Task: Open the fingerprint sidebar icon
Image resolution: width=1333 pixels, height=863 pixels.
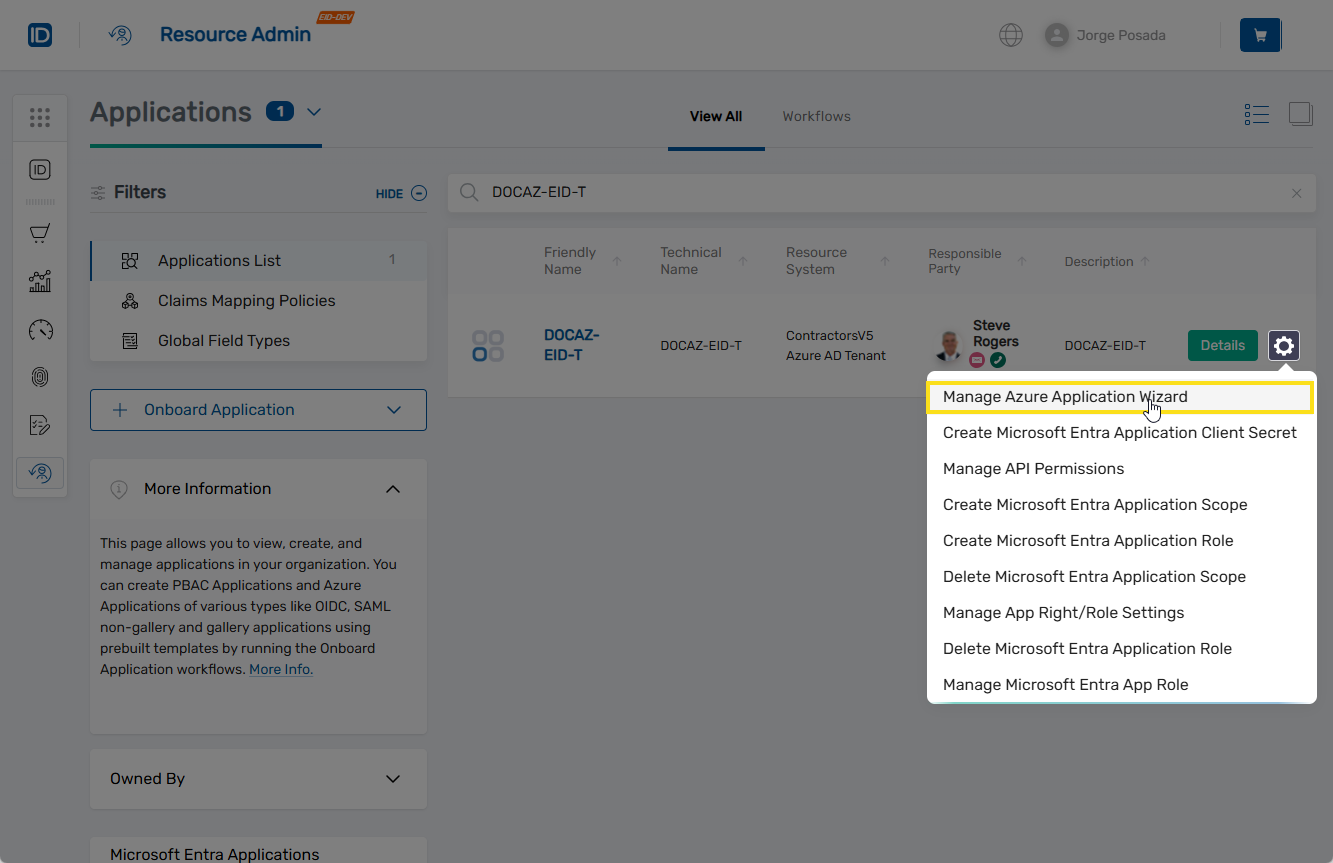Action: pyautogui.click(x=40, y=377)
